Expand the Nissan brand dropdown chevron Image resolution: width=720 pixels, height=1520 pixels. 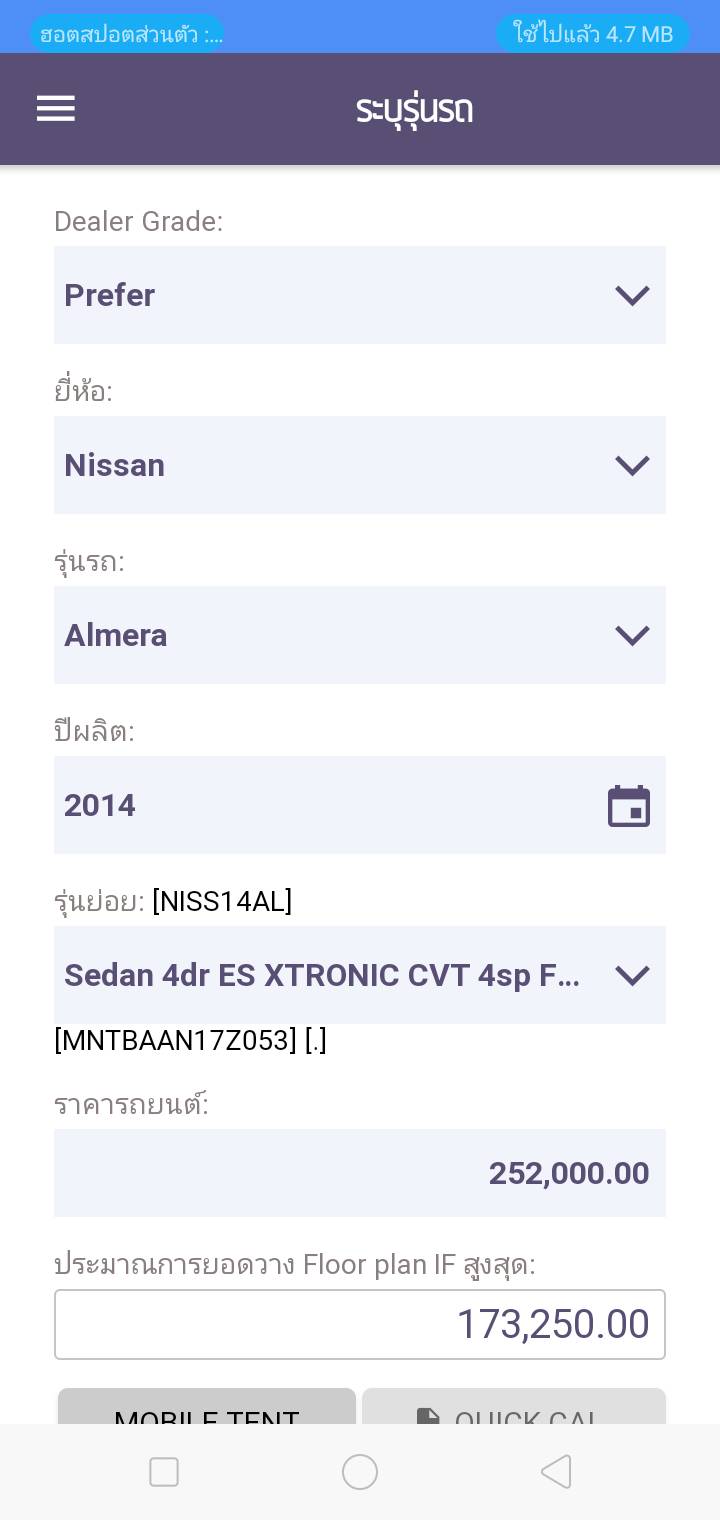632,466
